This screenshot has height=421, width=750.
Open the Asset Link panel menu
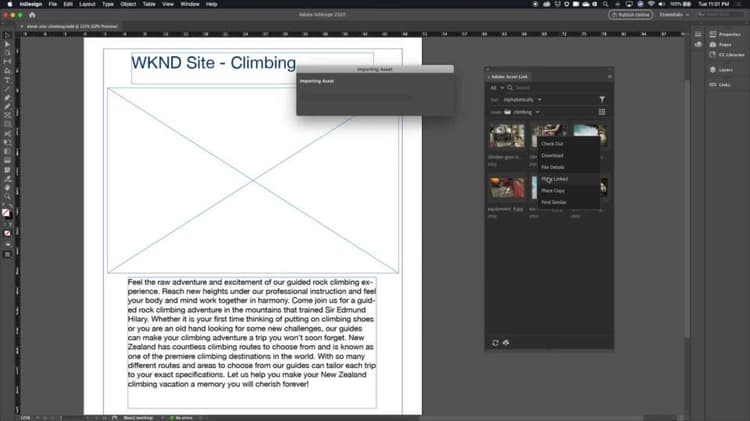[x=610, y=77]
